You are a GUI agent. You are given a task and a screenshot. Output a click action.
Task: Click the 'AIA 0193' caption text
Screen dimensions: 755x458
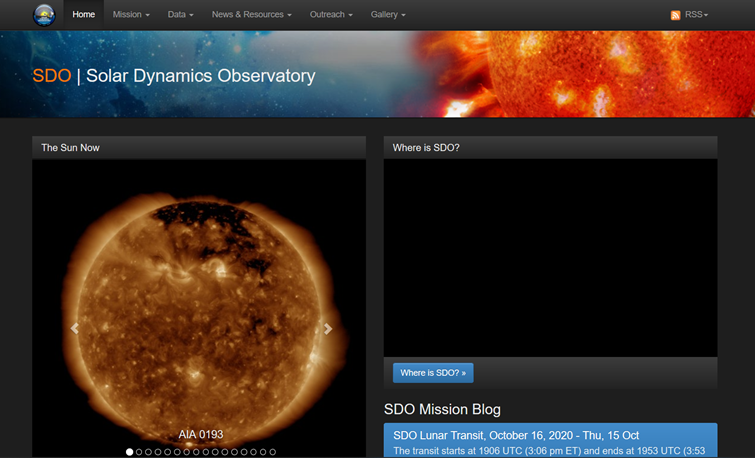(201, 434)
